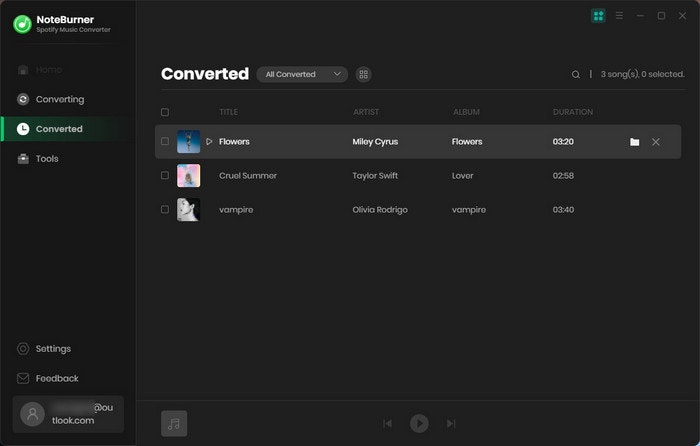Check the box for vampire

coord(165,209)
